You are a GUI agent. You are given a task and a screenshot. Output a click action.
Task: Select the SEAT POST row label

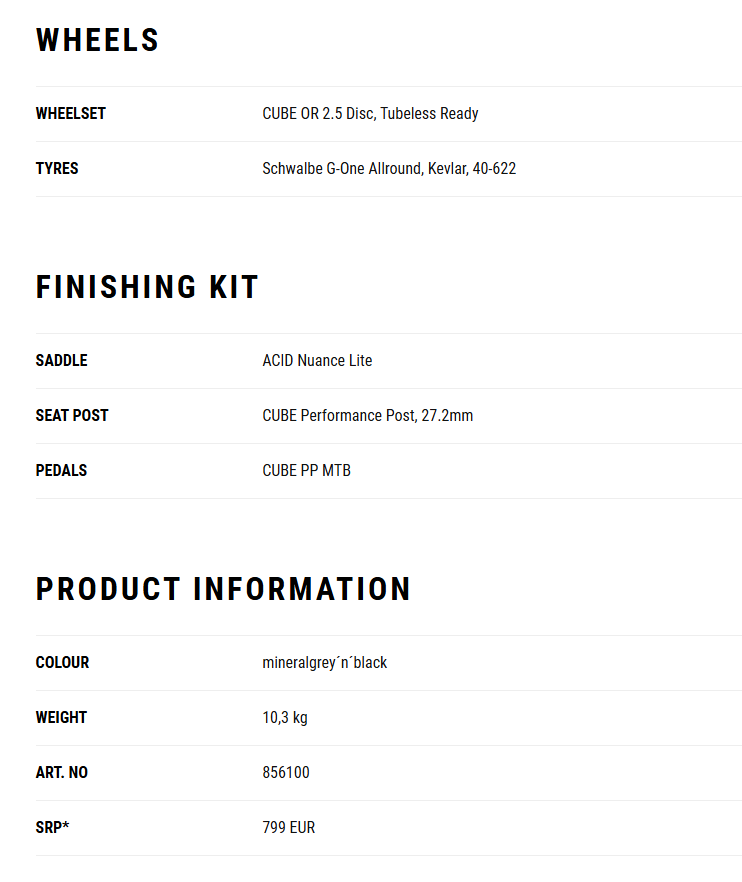tap(72, 416)
